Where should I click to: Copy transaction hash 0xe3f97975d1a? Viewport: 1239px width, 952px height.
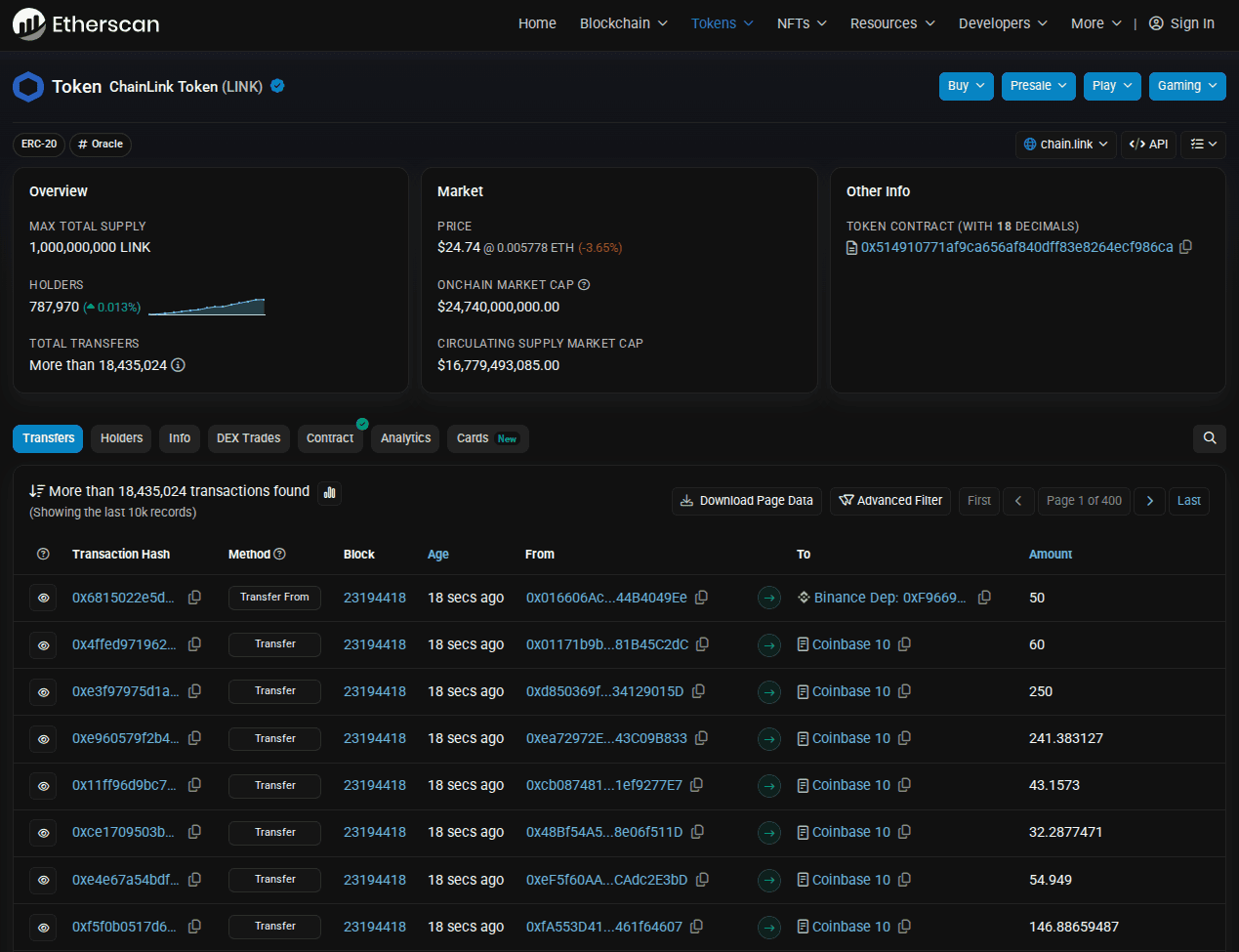click(195, 691)
